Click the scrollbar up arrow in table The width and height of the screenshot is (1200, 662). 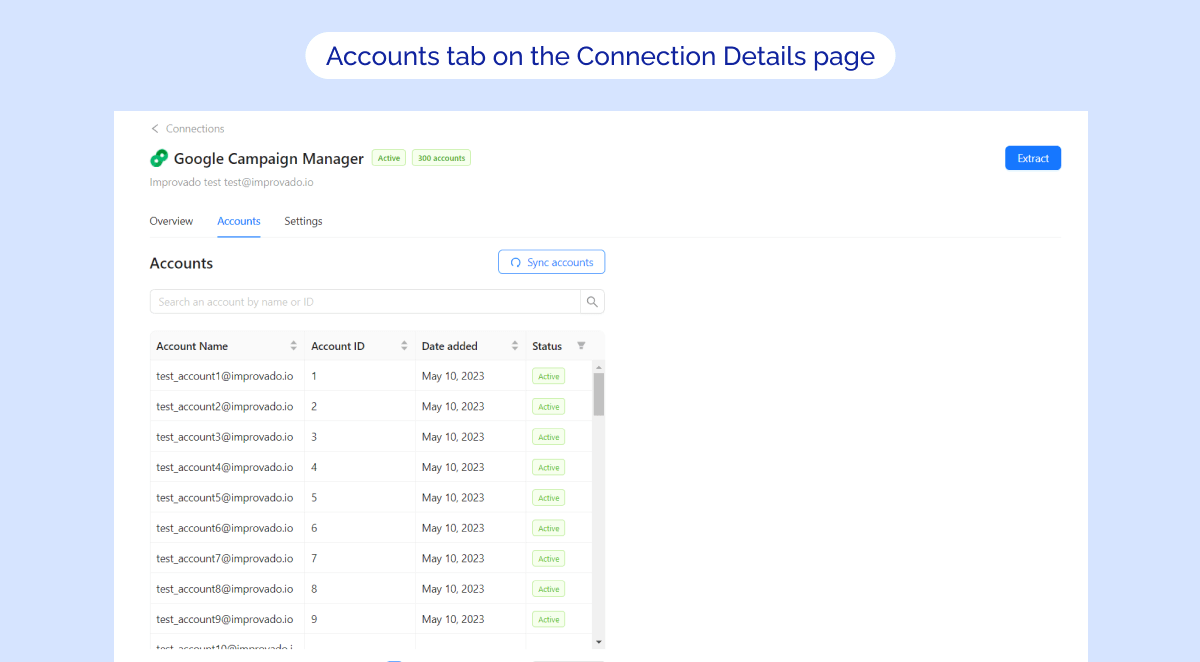pos(599,367)
